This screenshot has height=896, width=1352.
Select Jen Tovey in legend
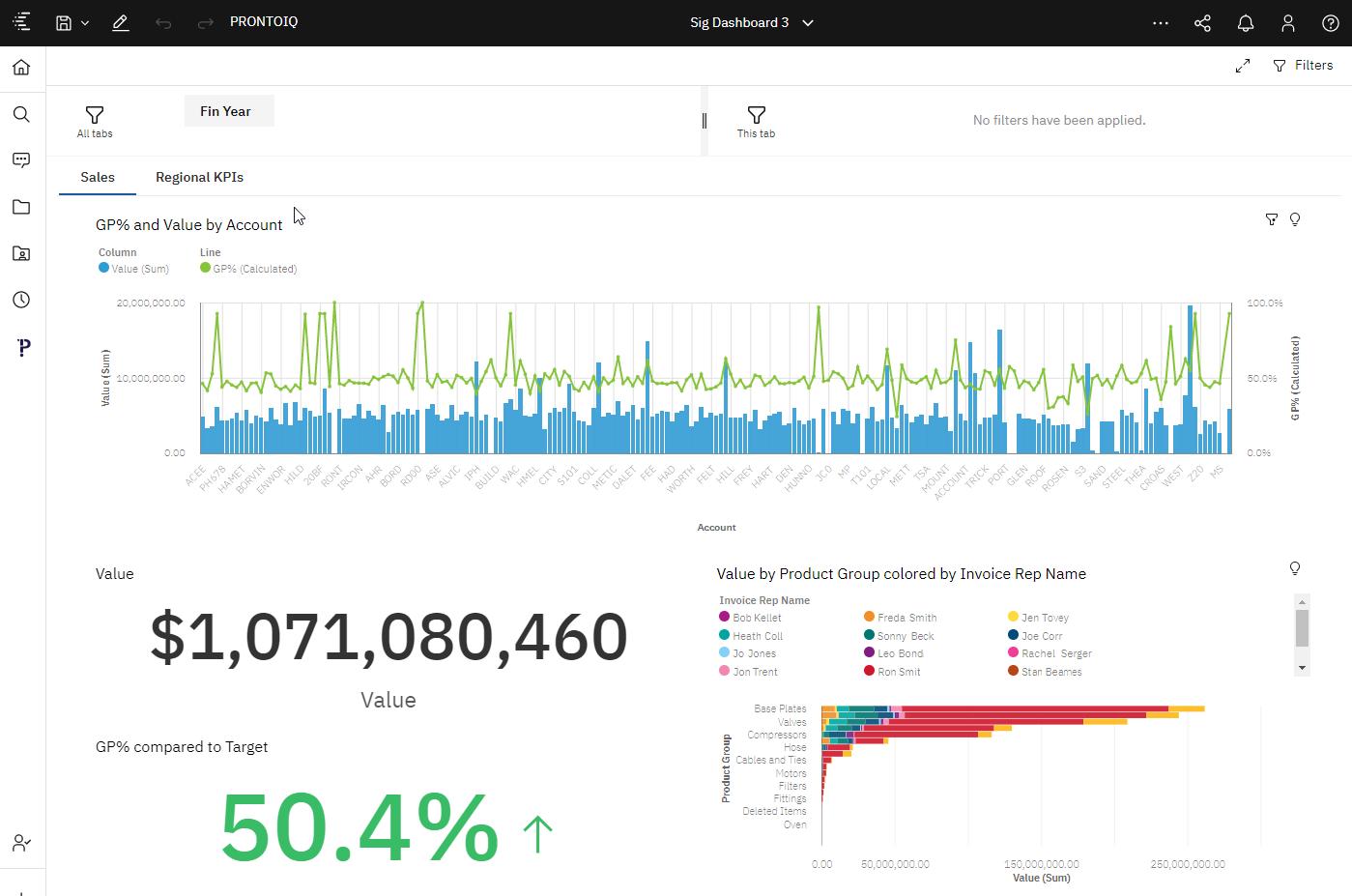[x=1038, y=618]
